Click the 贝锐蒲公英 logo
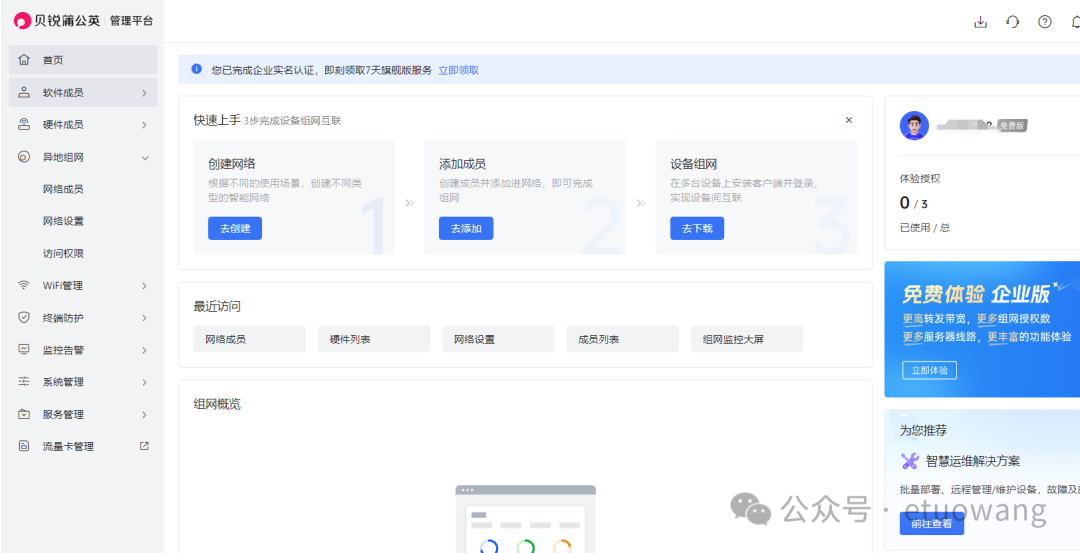1080x553 pixels. 58,21
